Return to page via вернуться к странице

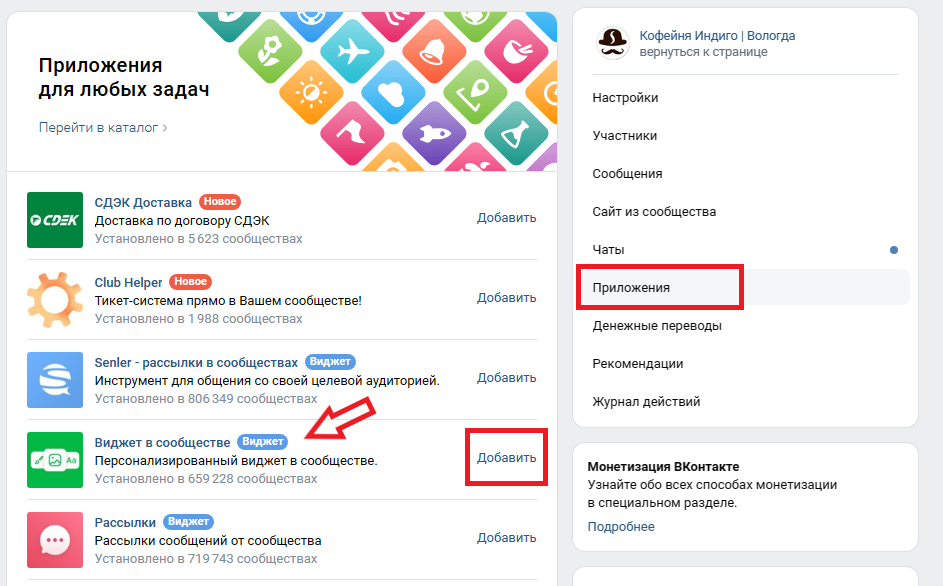click(704, 52)
